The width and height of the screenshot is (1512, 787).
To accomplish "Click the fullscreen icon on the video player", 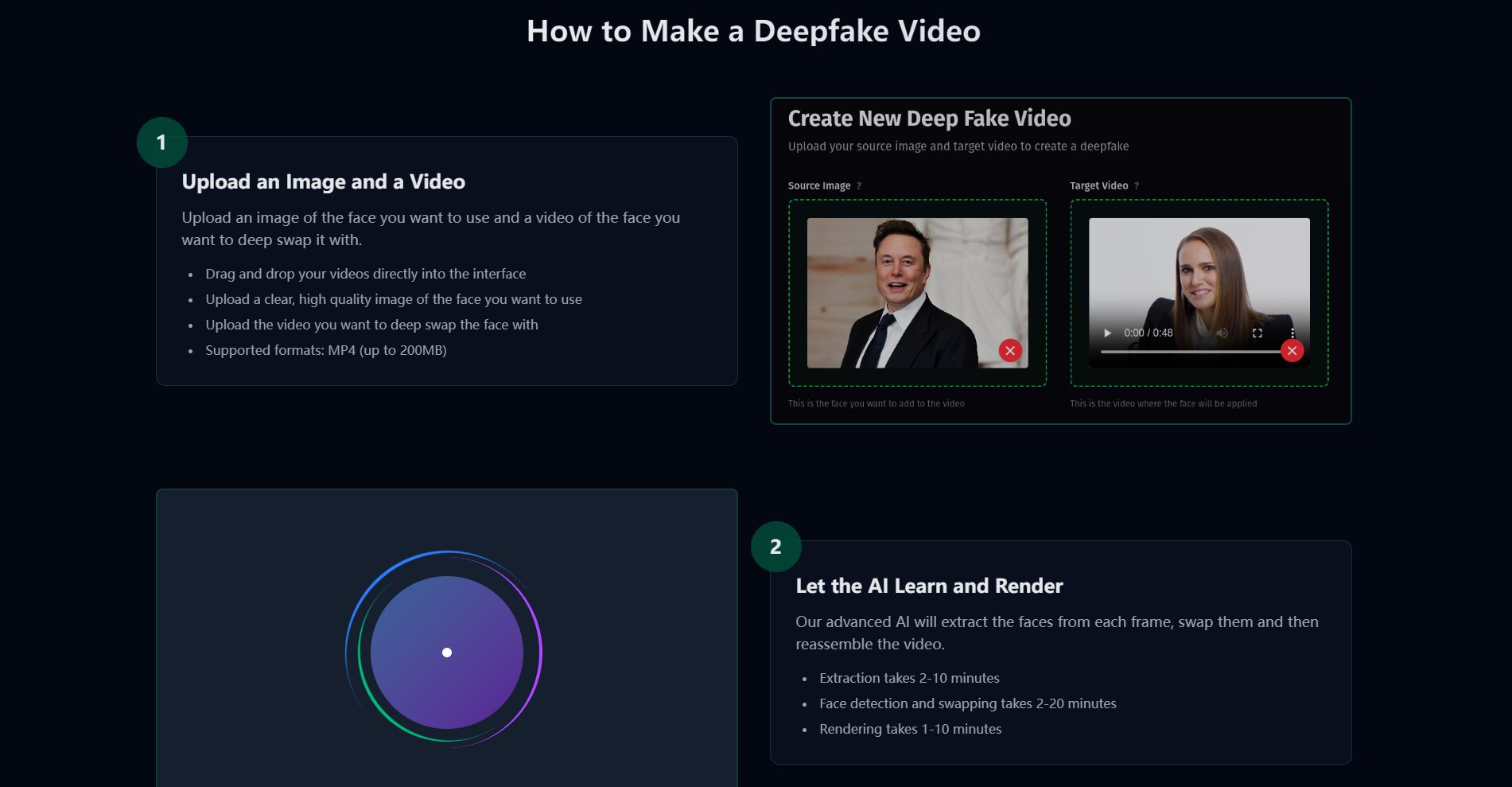I will (x=1259, y=333).
